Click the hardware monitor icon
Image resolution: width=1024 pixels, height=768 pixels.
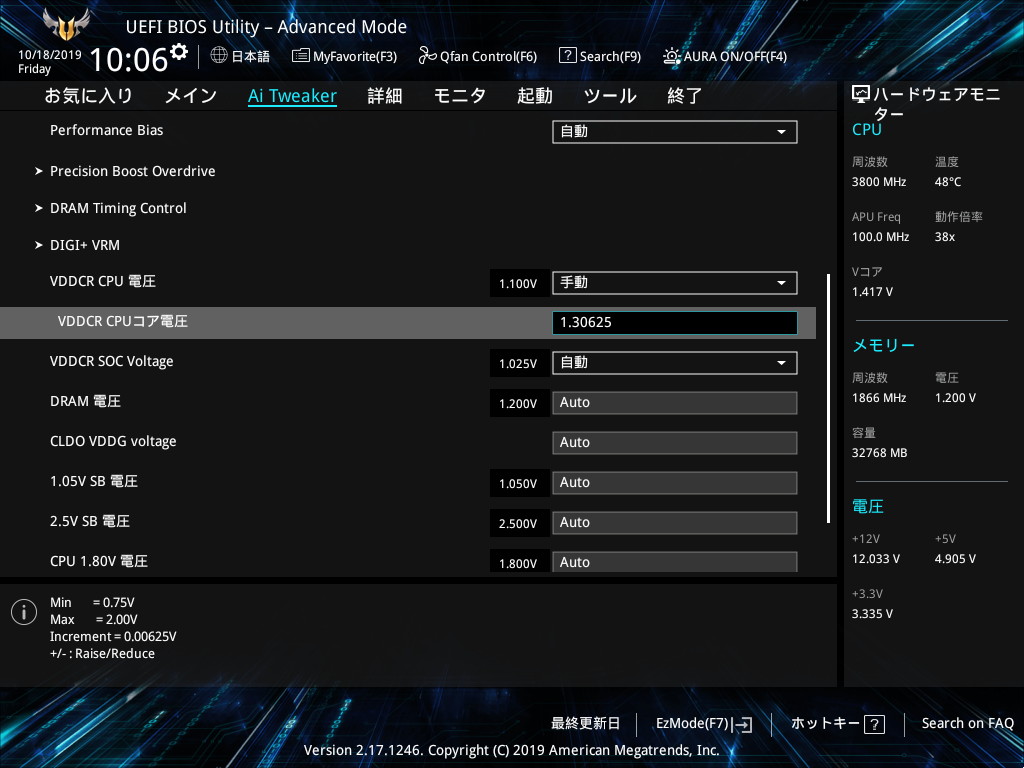pyautogui.click(x=860, y=95)
